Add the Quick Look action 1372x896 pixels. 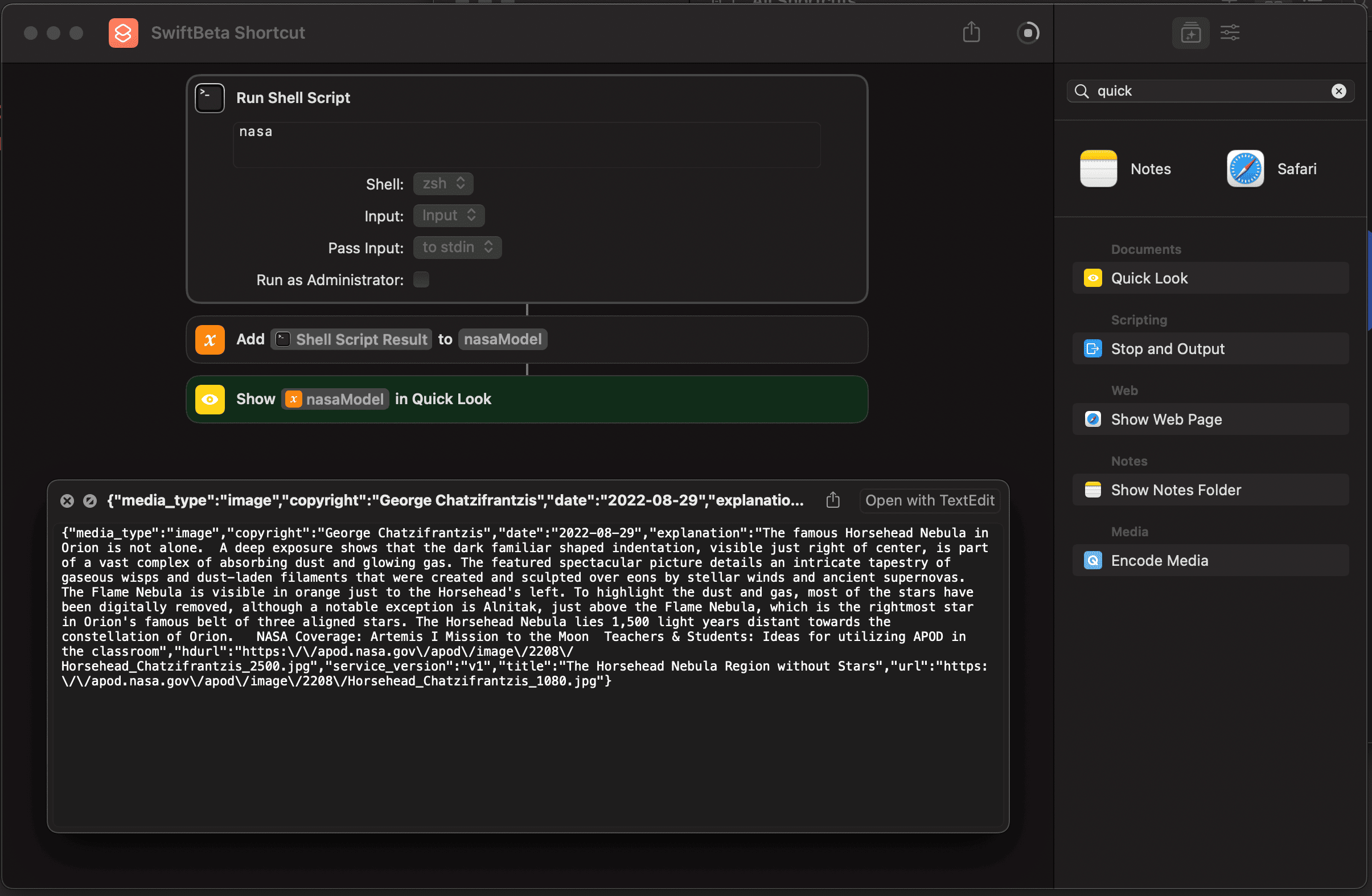1210,278
